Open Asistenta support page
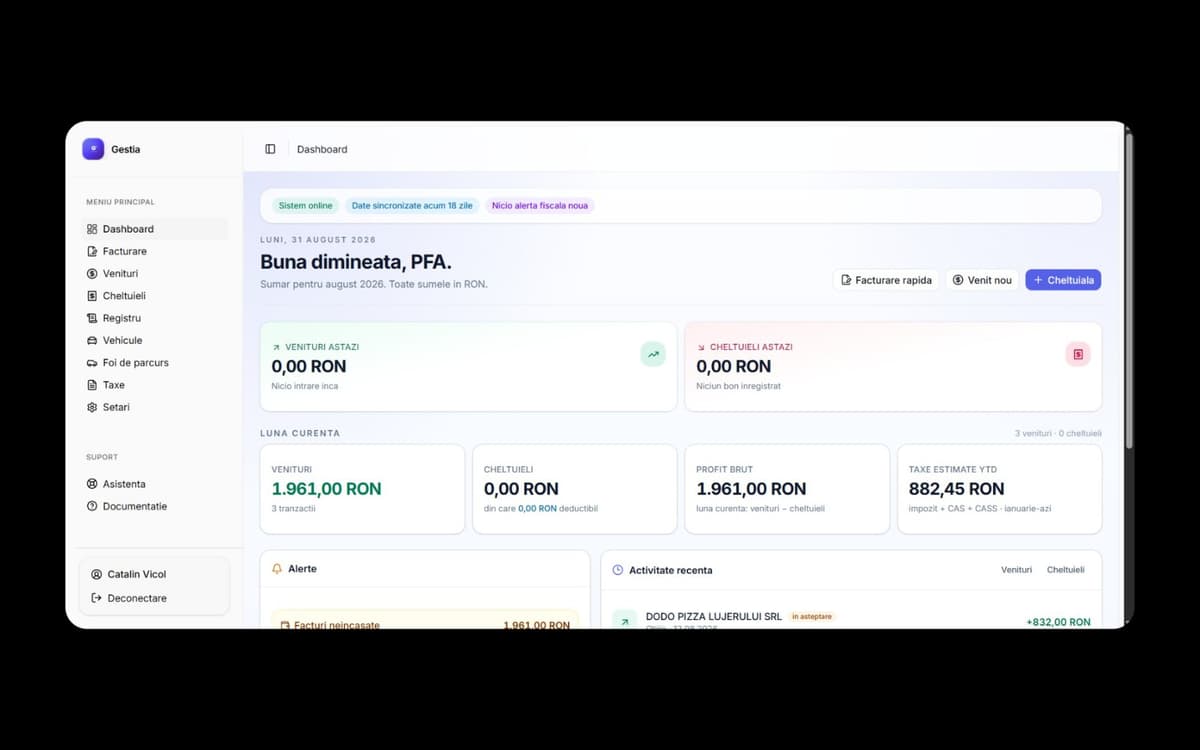The height and width of the screenshot is (750, 1200). coord(155,484)
